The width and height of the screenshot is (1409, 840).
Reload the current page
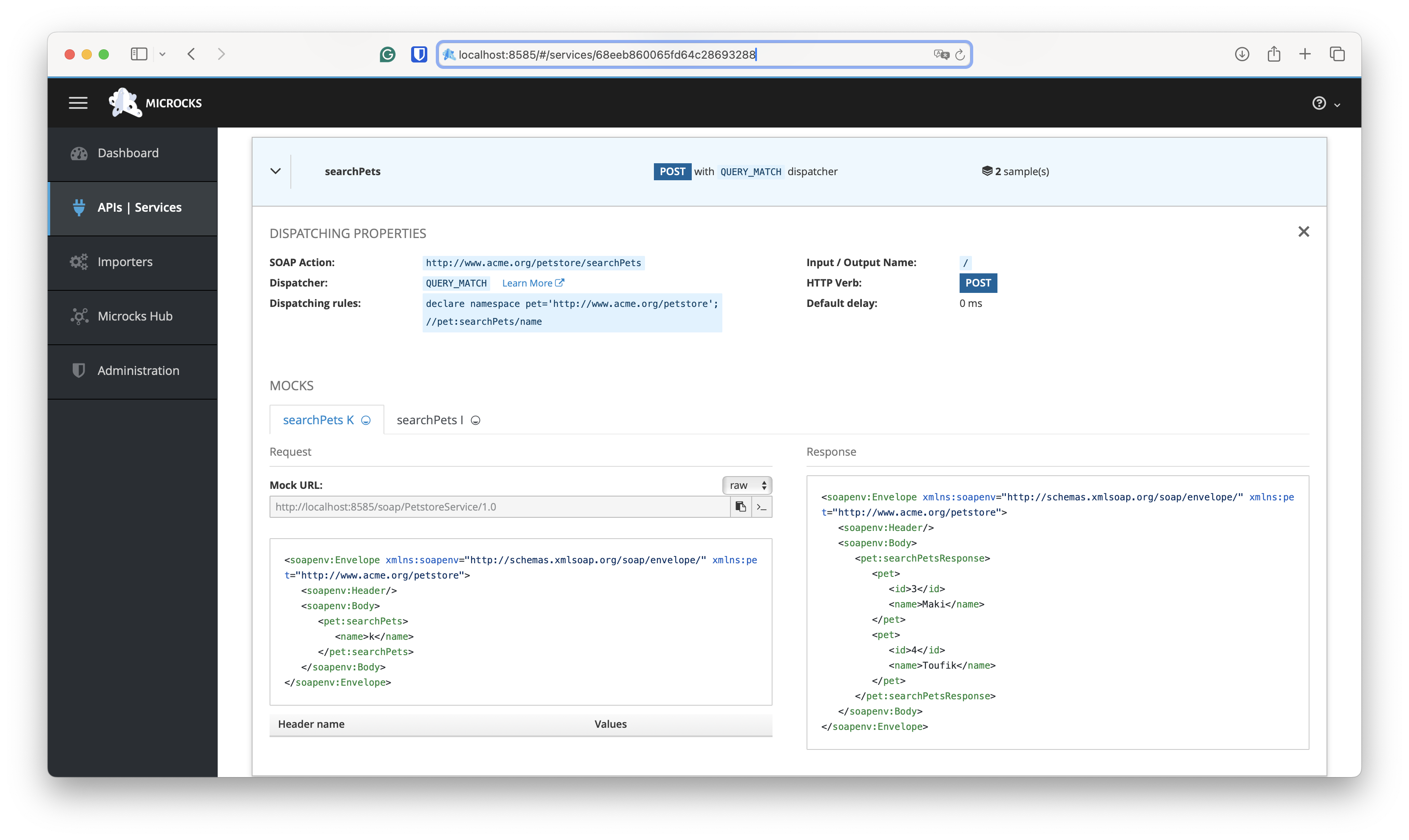pos(960,55)
